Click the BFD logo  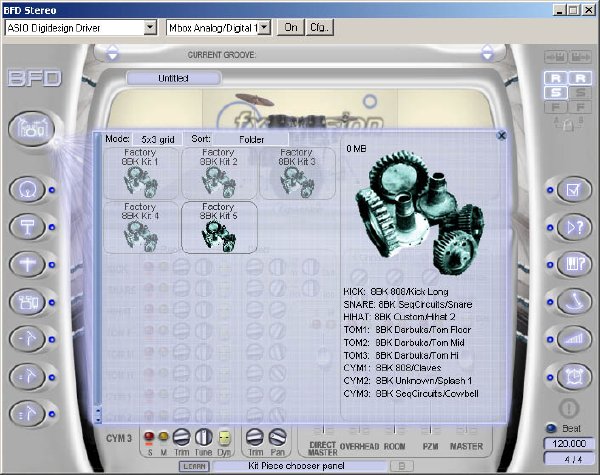pyautogui.click(x=34, y=78)
